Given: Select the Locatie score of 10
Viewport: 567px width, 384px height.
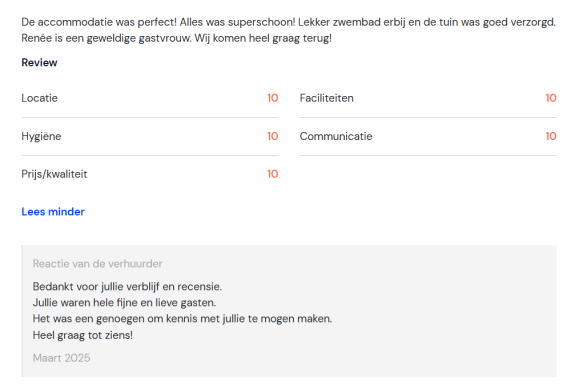Looking at the screenshot, I should pos(273,98).
